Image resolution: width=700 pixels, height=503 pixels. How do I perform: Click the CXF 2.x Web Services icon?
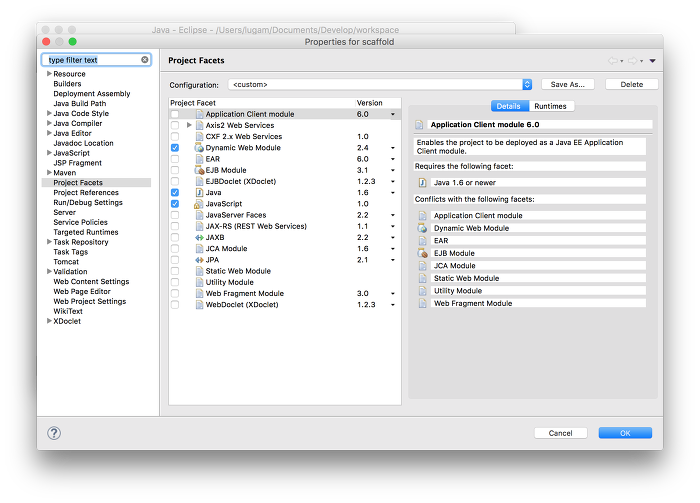pyautogui.click(x=200, y=137)
